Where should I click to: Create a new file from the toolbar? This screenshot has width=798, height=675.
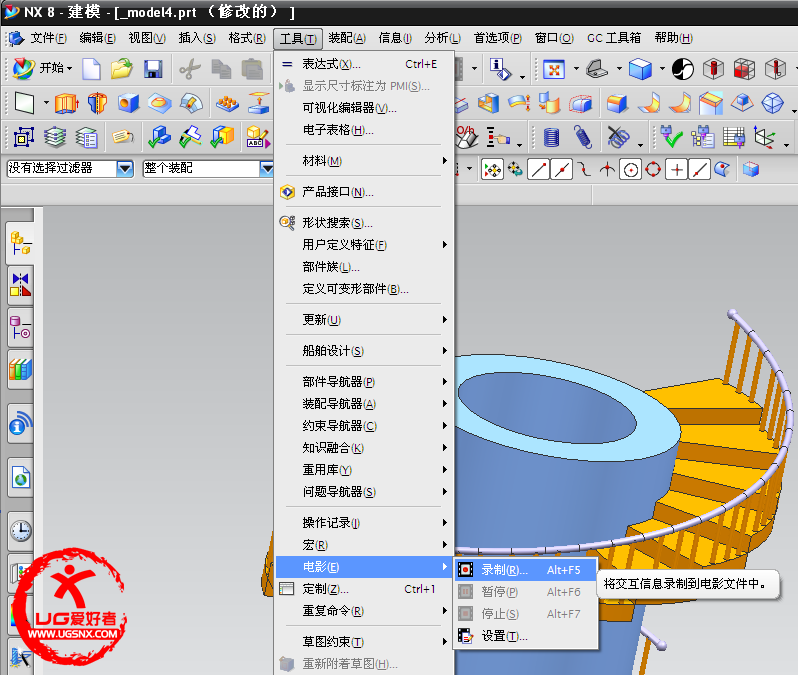coord(92,69)
